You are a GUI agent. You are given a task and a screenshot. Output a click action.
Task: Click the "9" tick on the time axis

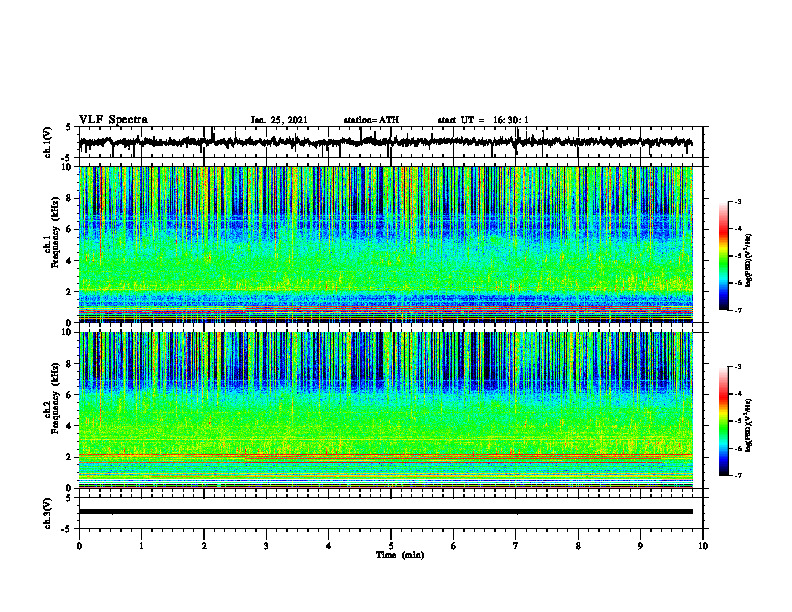(640, 546)
